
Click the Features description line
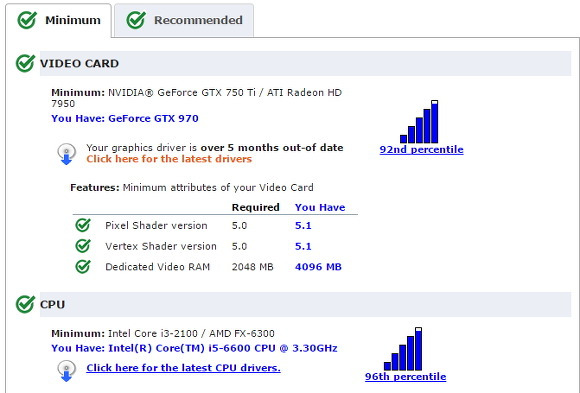(x=192, y=188)
